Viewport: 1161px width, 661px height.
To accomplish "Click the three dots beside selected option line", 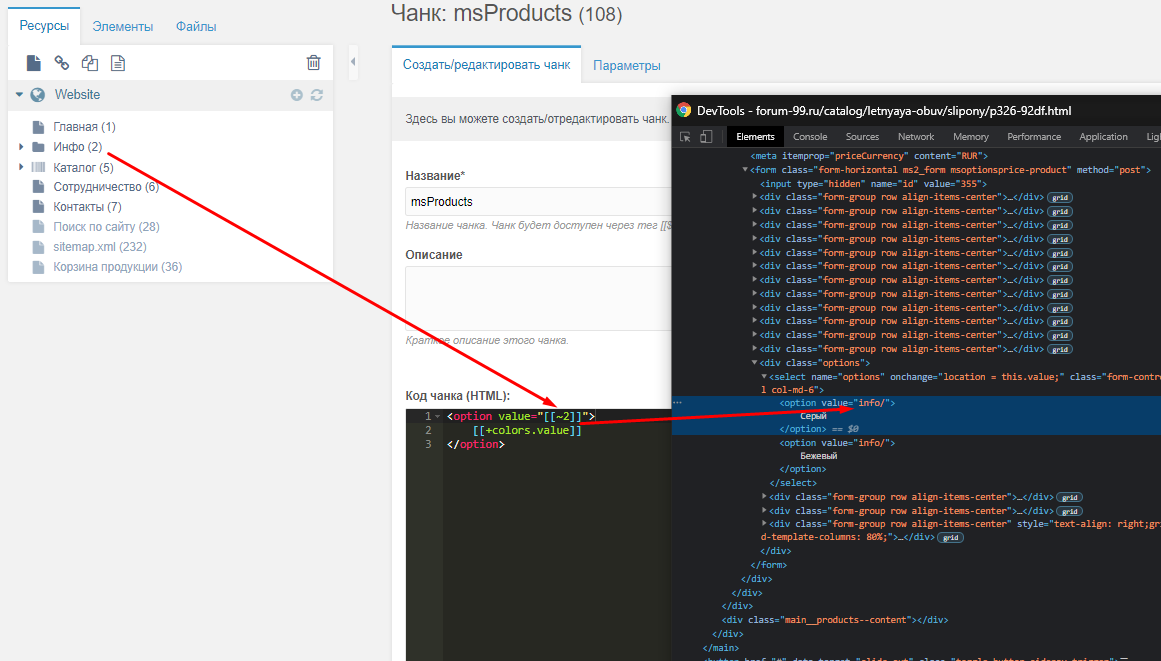I will point(677,403).
